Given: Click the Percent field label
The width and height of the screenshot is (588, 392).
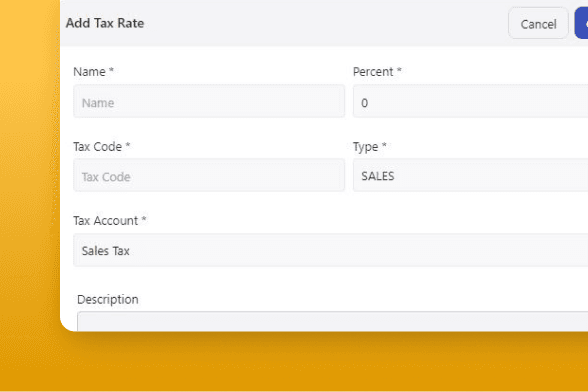Looking at the screenshot, I should coord(373,72).
